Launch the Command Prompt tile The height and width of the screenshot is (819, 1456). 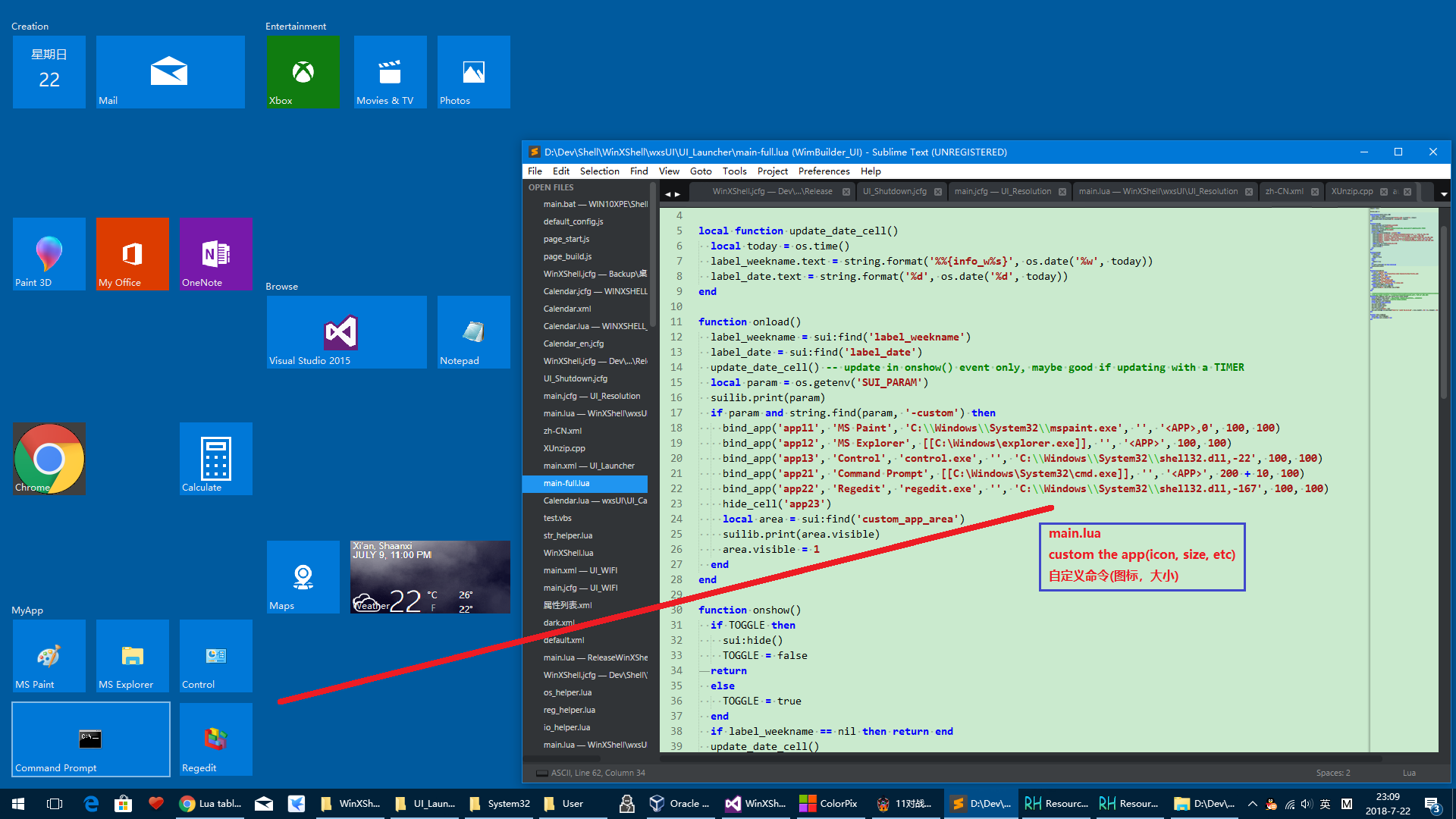point(91,739)
